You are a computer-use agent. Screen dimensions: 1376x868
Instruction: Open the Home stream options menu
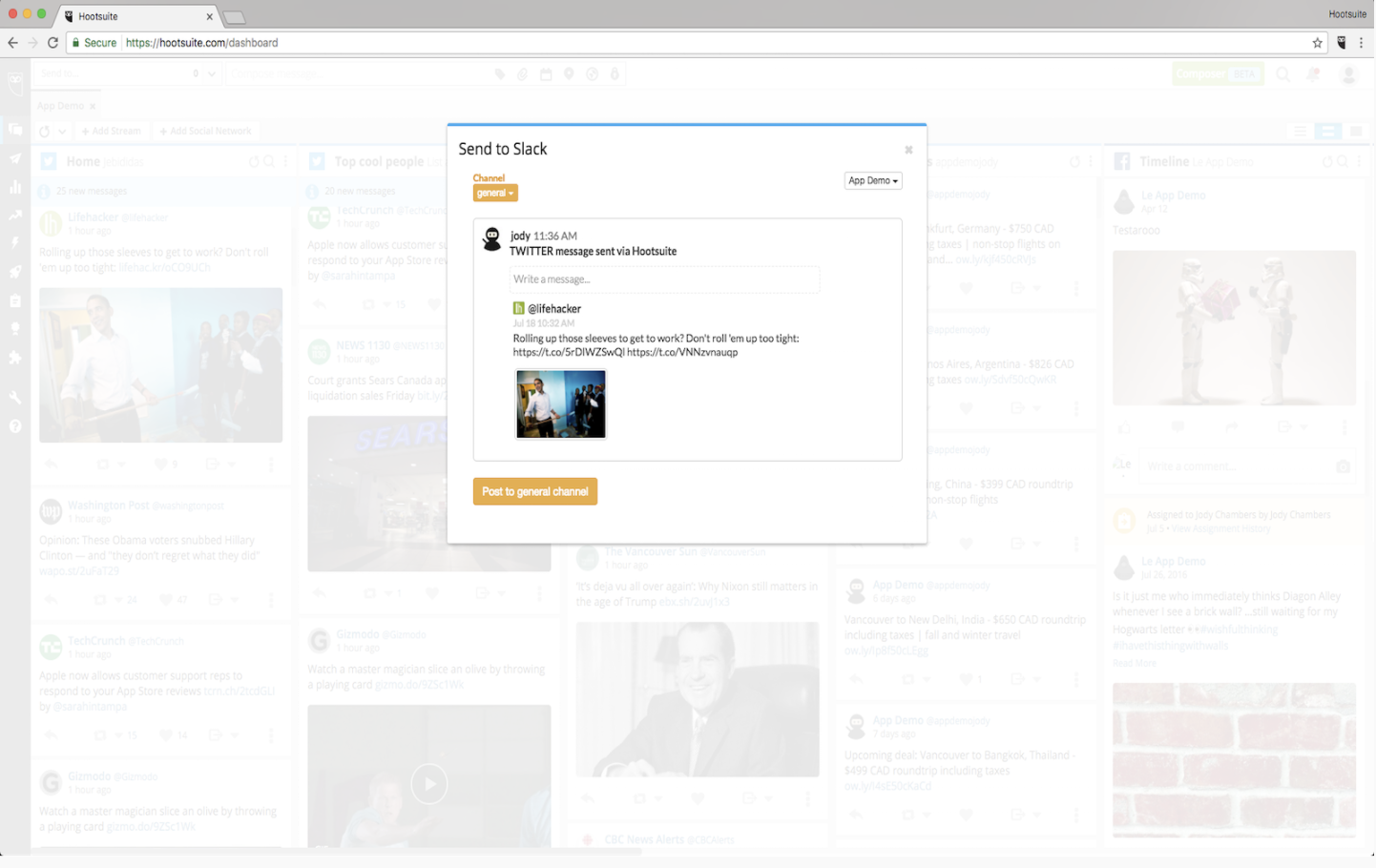285,162
